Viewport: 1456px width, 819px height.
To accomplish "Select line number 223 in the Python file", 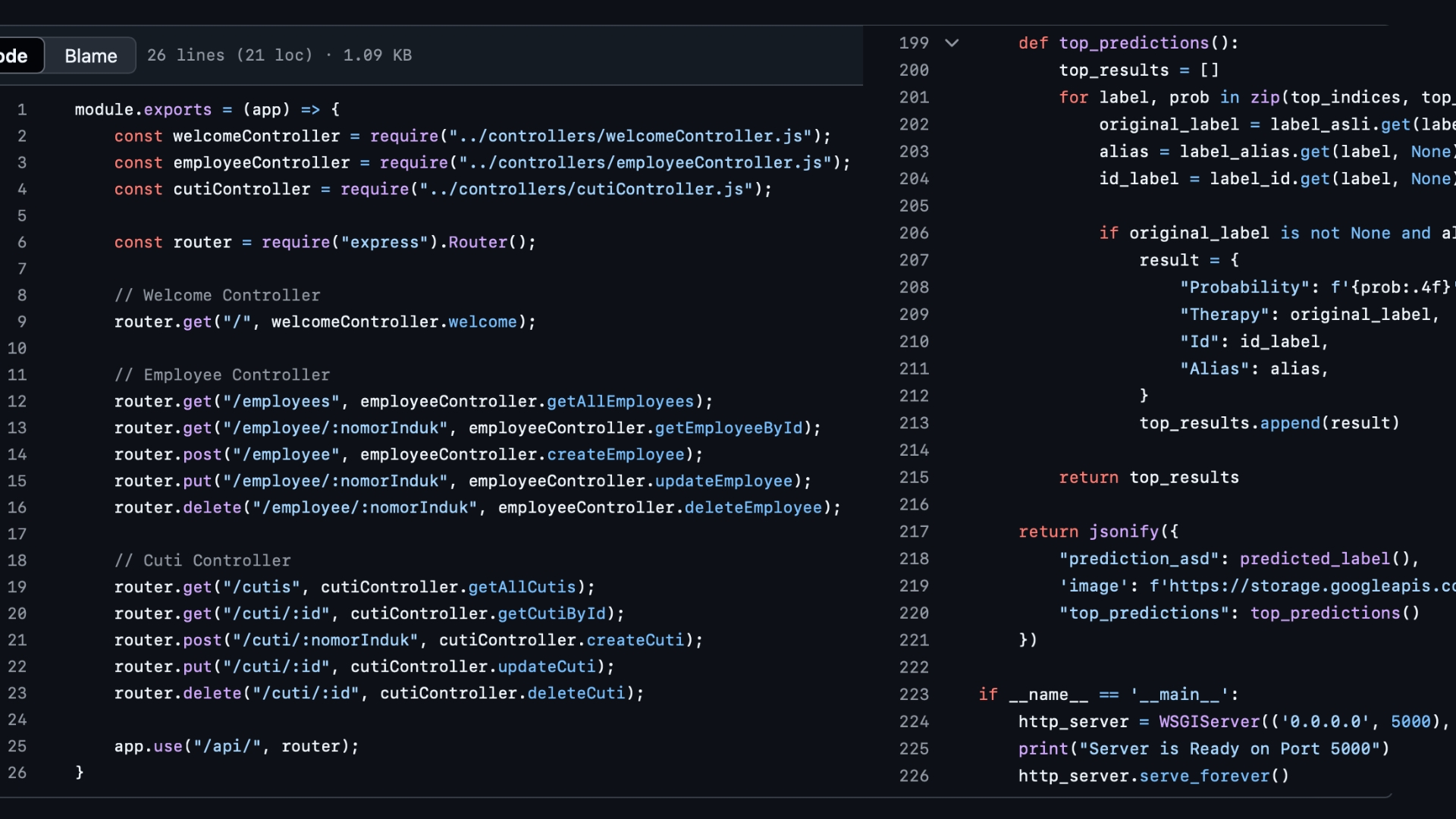I will coord(914,695).
